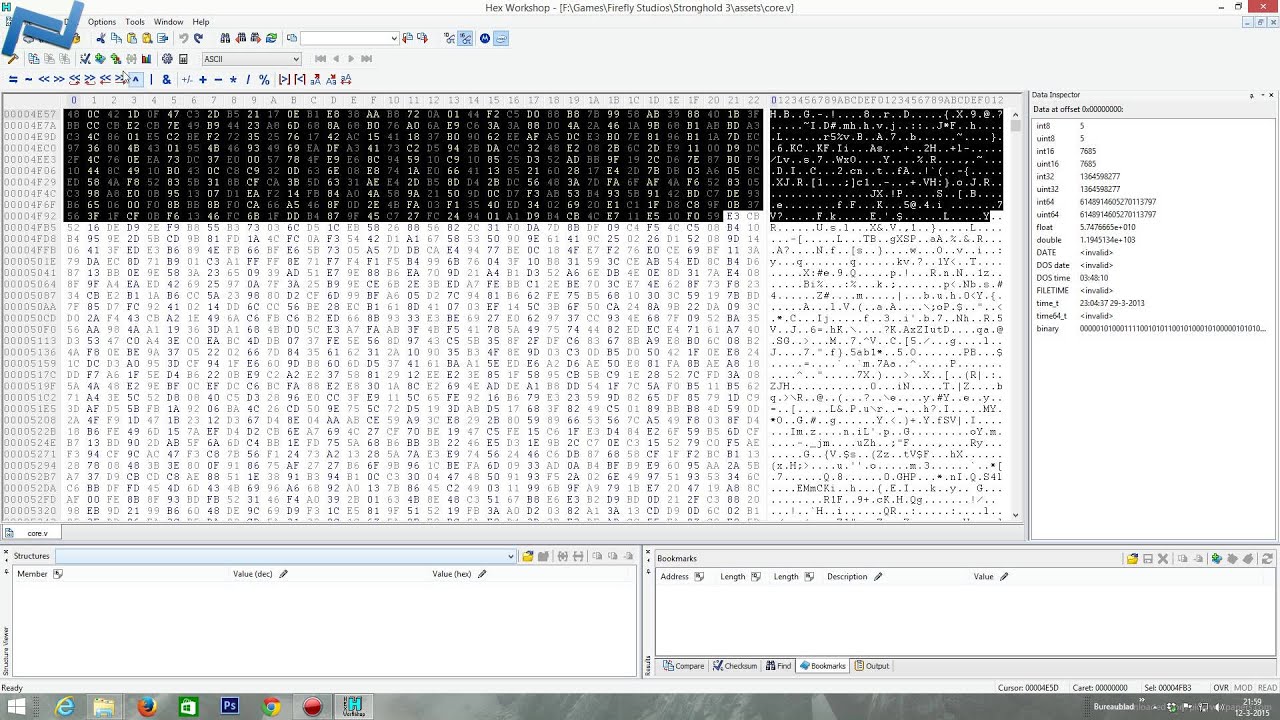Close the Data Inspector panel
This screenshot has height=720, width=1280.
click(1271, 95)
